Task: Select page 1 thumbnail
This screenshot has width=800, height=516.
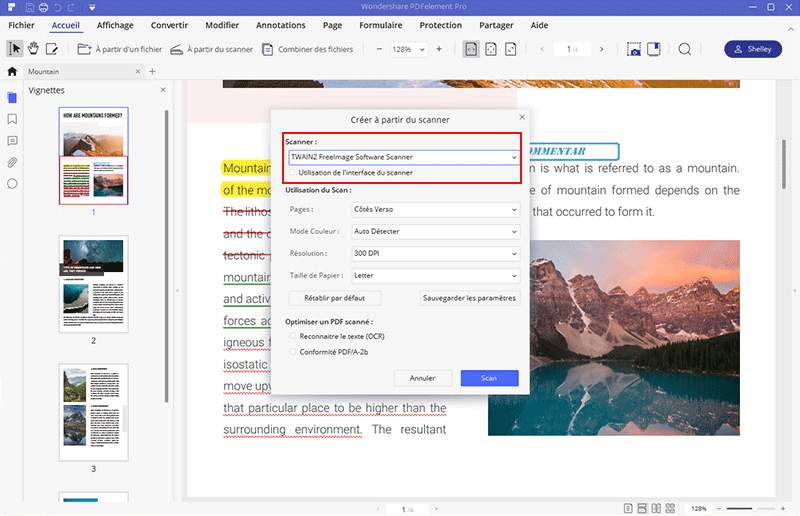Action: 93,156
